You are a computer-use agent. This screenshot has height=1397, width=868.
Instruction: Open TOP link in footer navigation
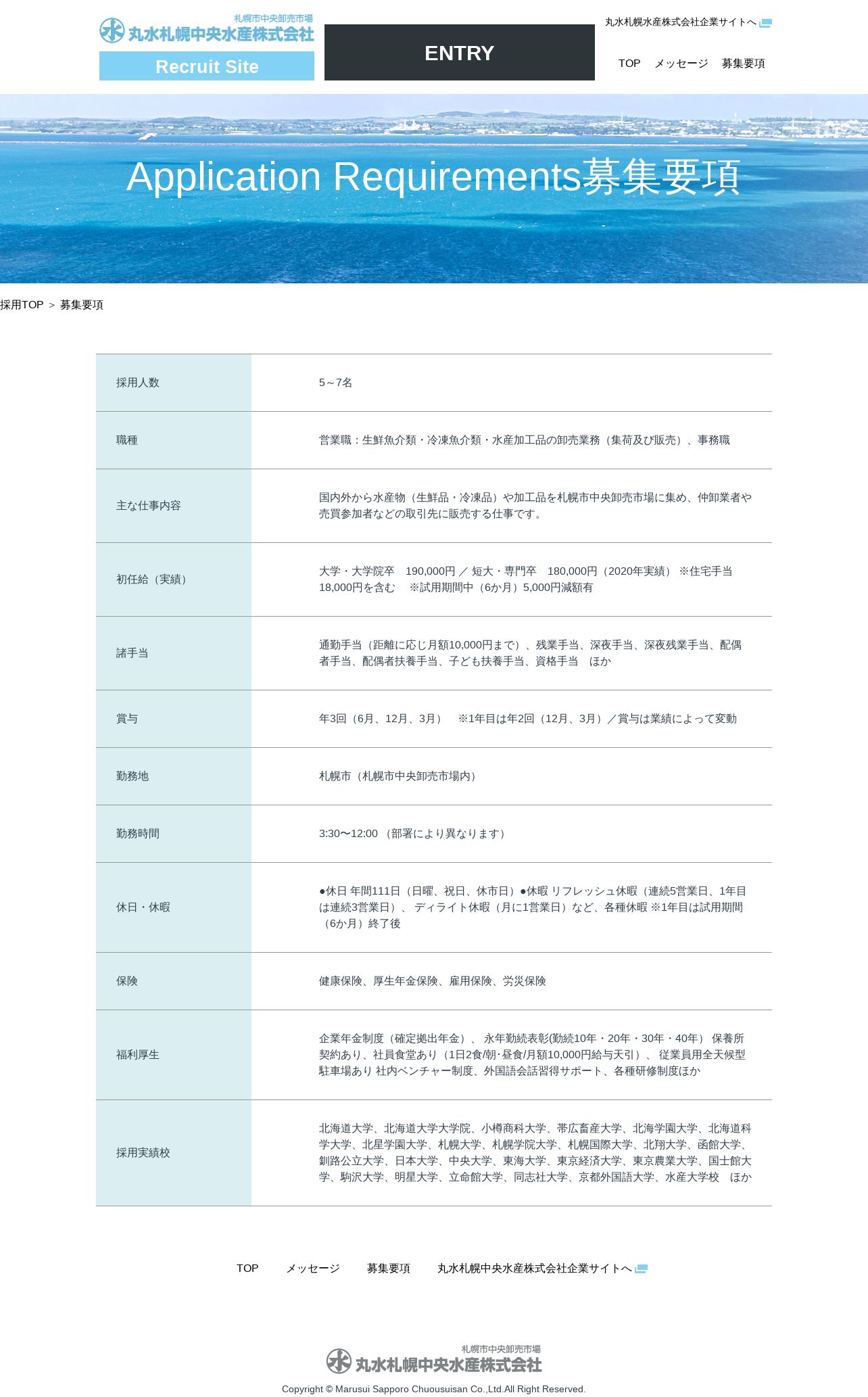pyautogui.click(x=247, y=1269)
